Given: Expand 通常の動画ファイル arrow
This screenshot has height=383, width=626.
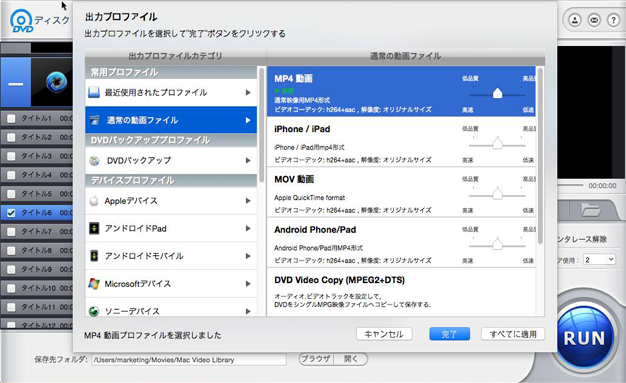Looking at the screenshot, I should (248, 120).
